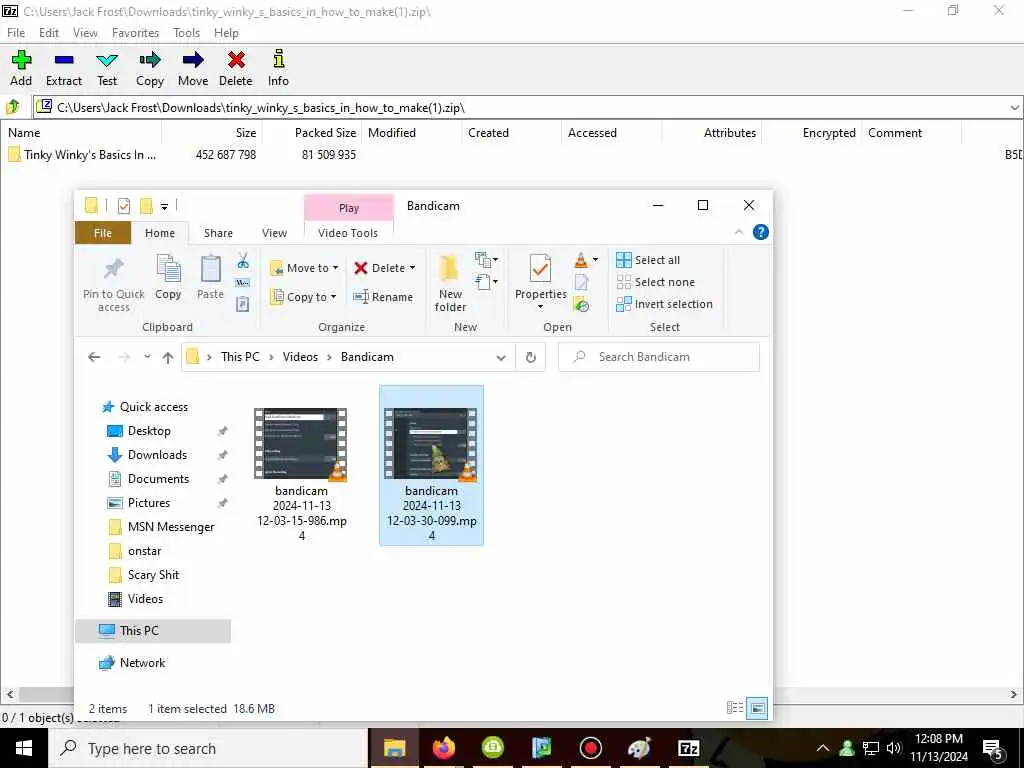
Task: Switch to the View ribbon tab
Action: pos(274,233)
